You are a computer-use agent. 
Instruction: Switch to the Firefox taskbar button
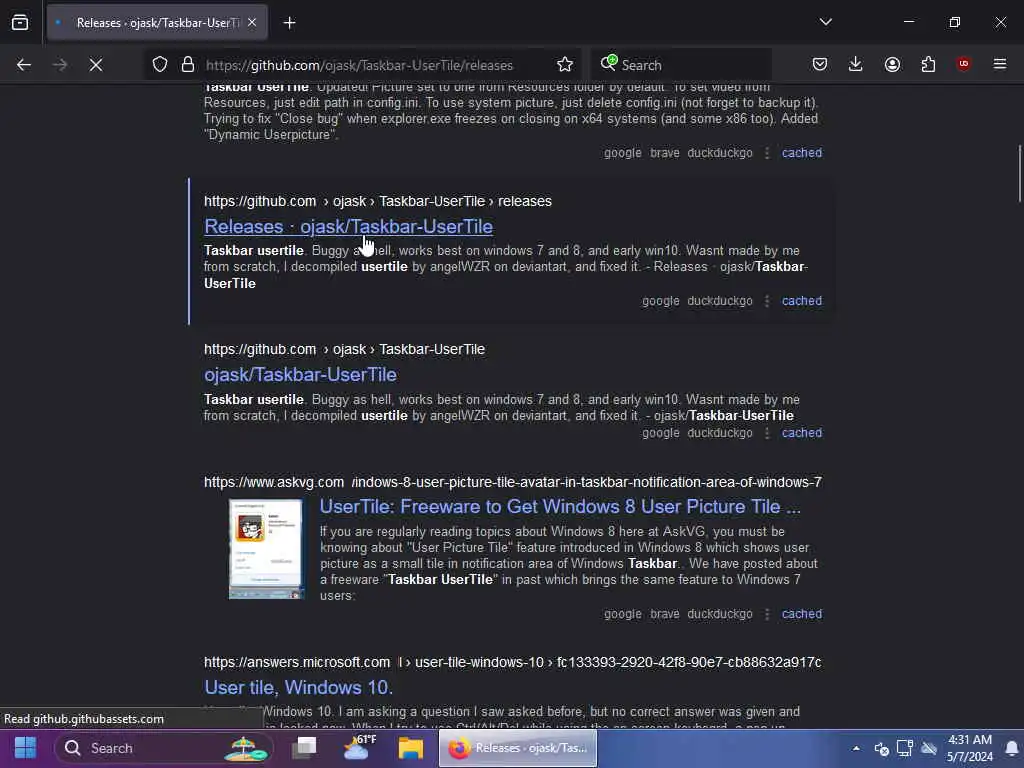pos(518,748)
